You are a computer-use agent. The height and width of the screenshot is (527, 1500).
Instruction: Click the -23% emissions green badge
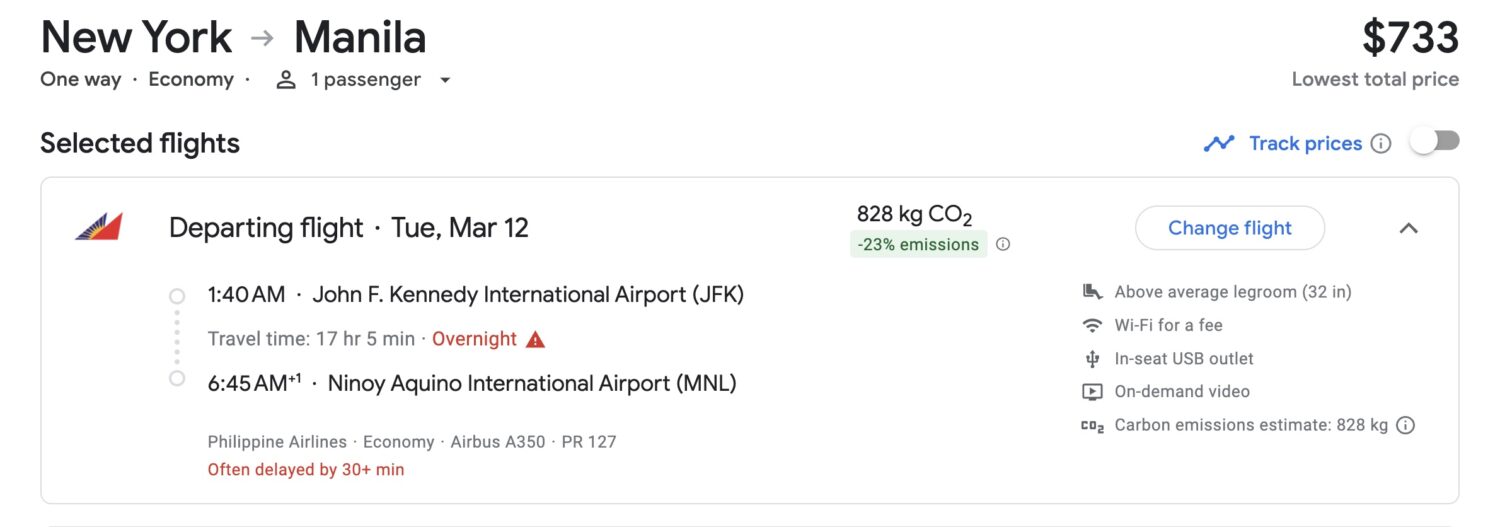(918, 244)
